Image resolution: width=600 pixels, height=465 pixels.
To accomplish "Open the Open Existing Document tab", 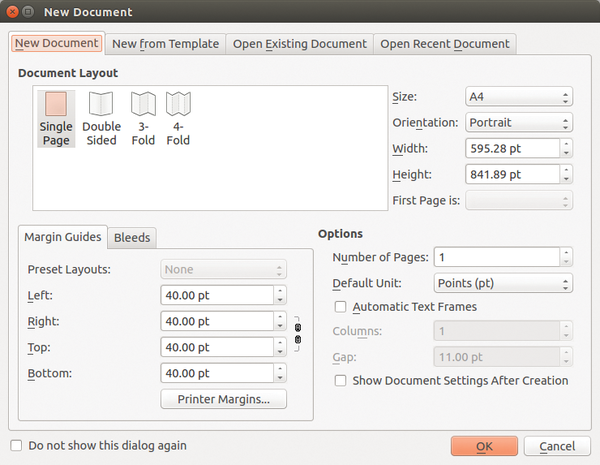I will click(300, 44).
